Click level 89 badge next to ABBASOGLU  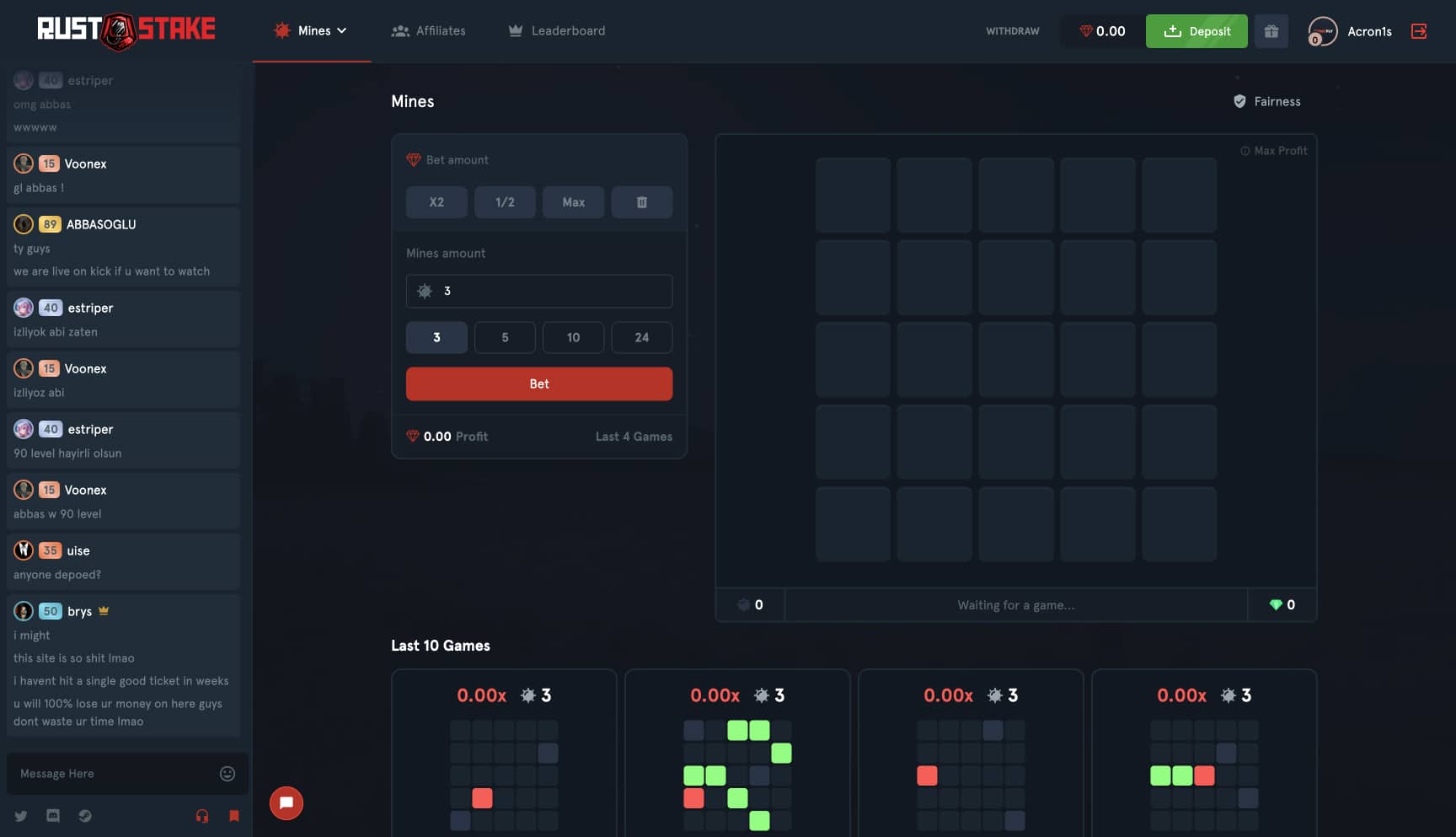(x=51, y=224)
